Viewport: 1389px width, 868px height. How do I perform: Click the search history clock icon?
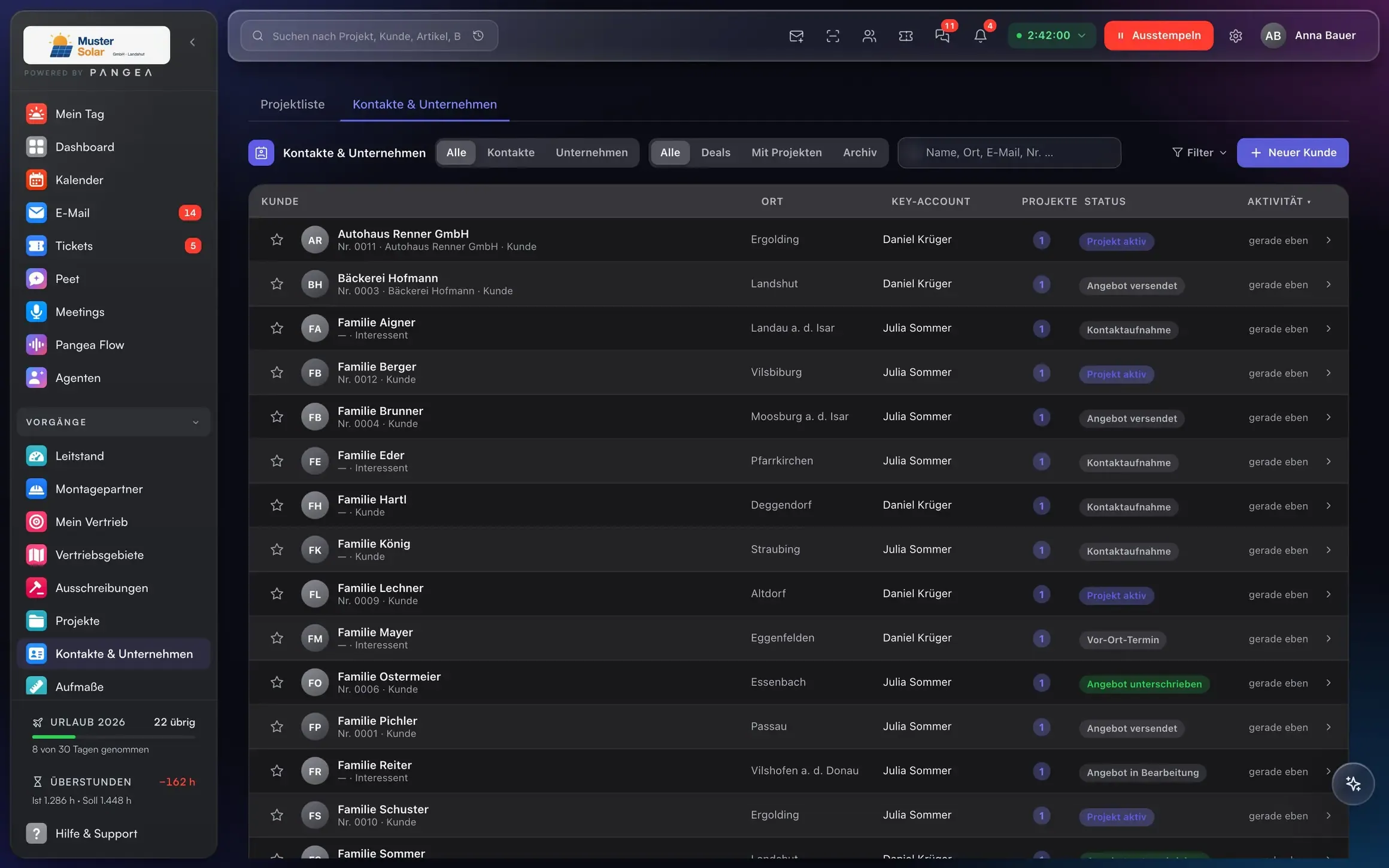[x=478, y=36]
